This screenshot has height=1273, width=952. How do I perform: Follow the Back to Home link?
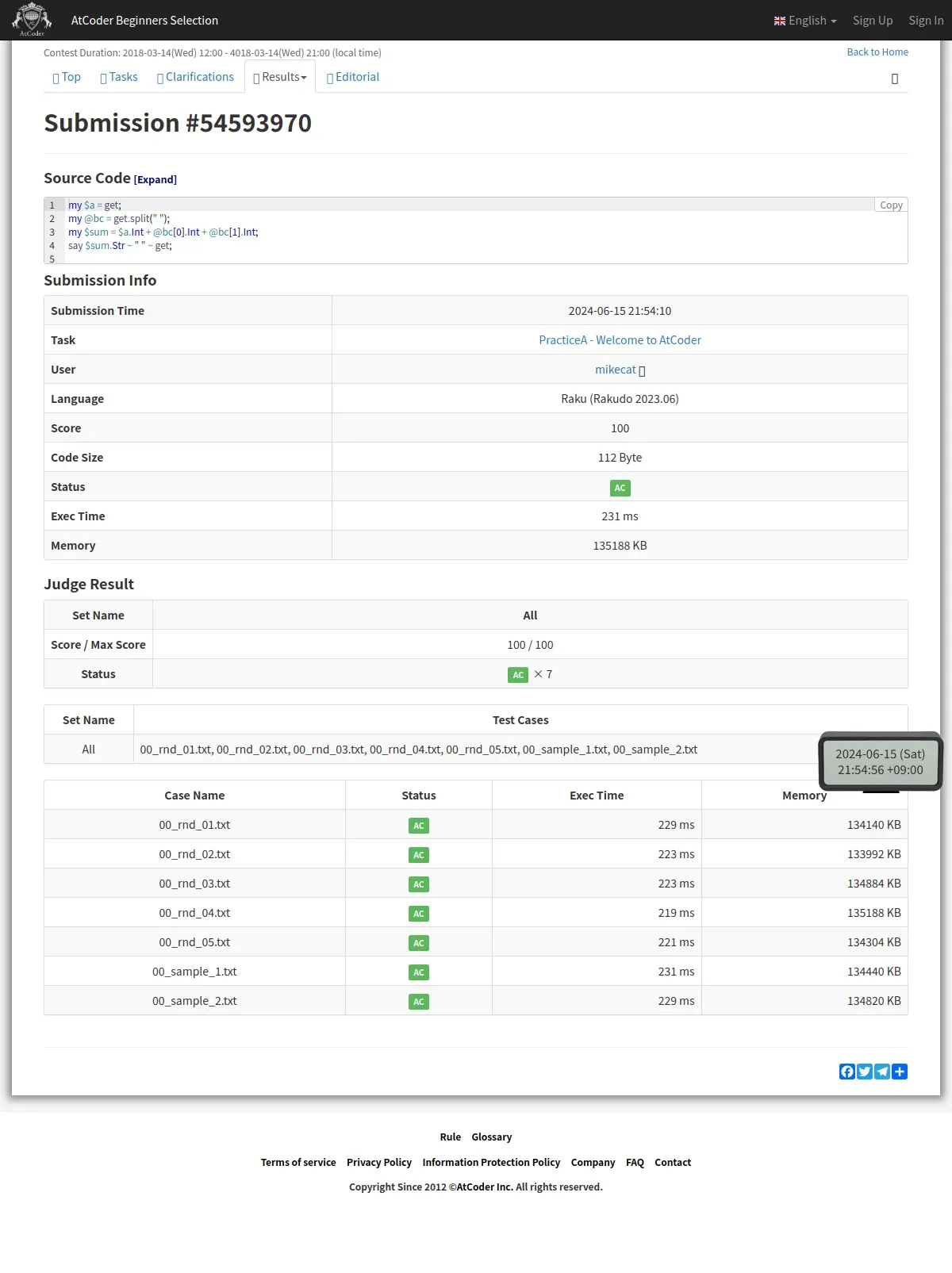pyautogui.click(x=877, y=52)
